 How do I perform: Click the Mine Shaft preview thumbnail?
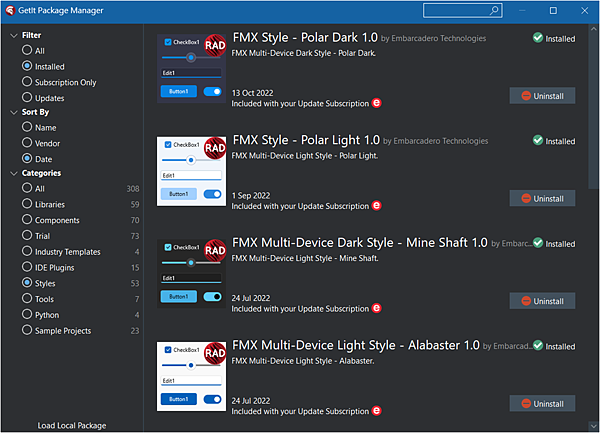[x=191, y=274]
